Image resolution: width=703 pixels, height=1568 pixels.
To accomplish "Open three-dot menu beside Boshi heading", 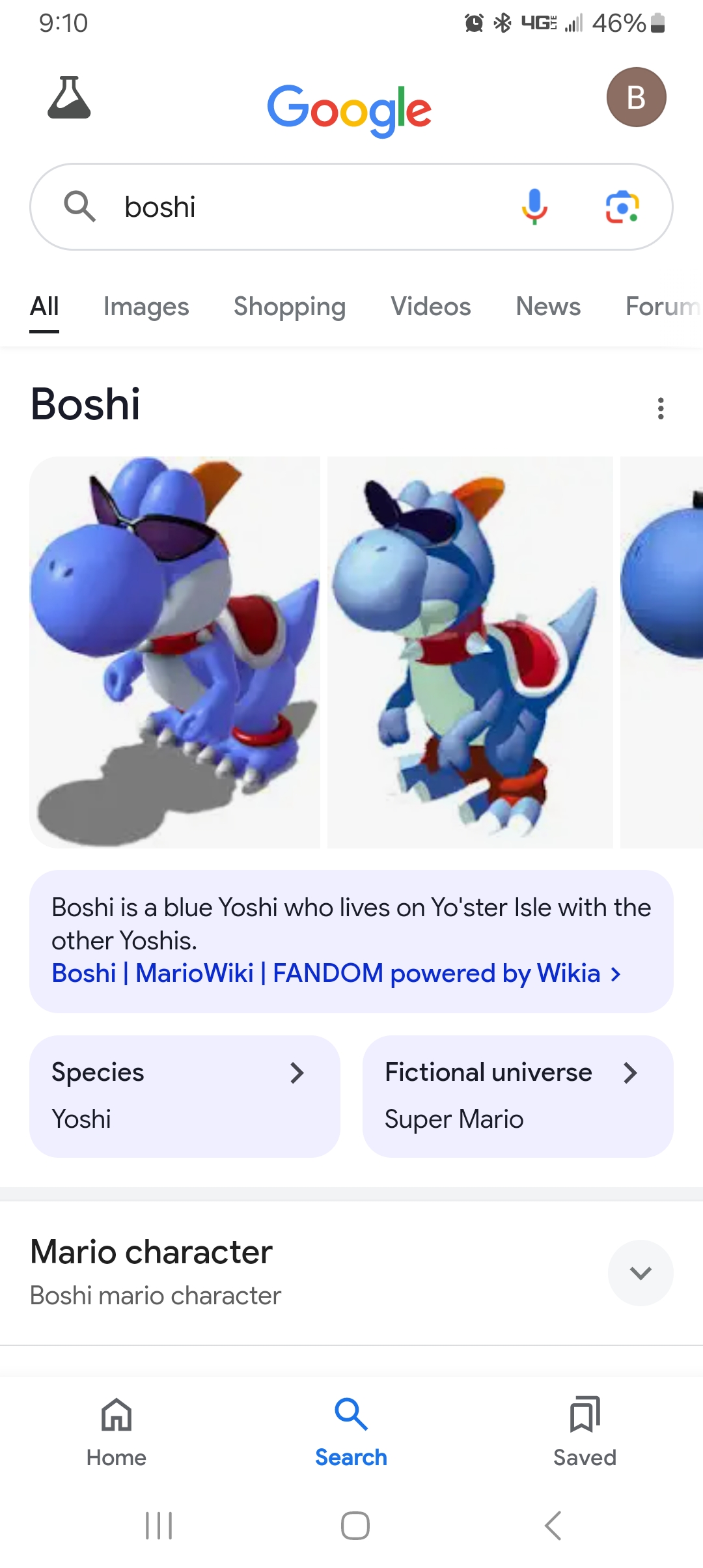I will pos(661,408).
